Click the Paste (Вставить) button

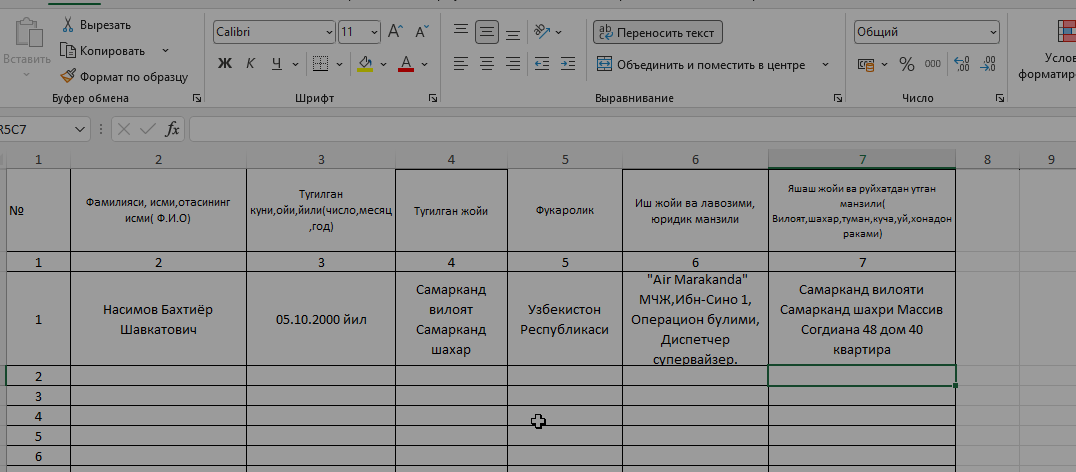(x=27, y=48)
